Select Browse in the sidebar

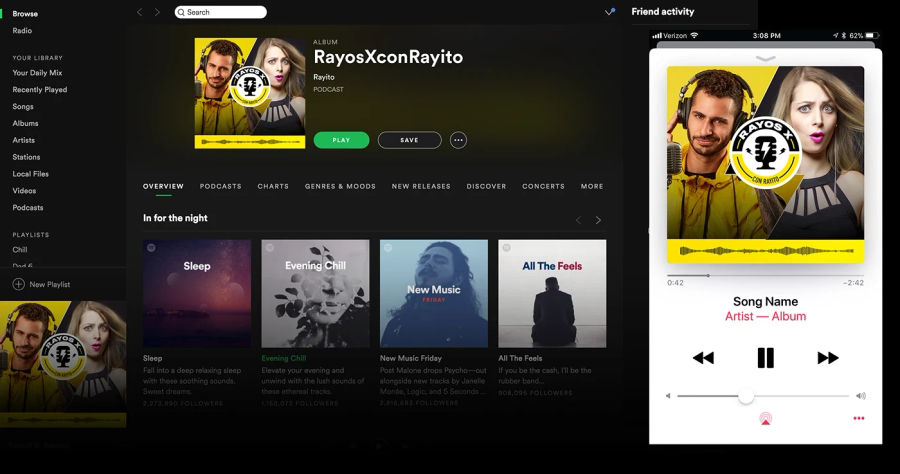pos(25,14)
